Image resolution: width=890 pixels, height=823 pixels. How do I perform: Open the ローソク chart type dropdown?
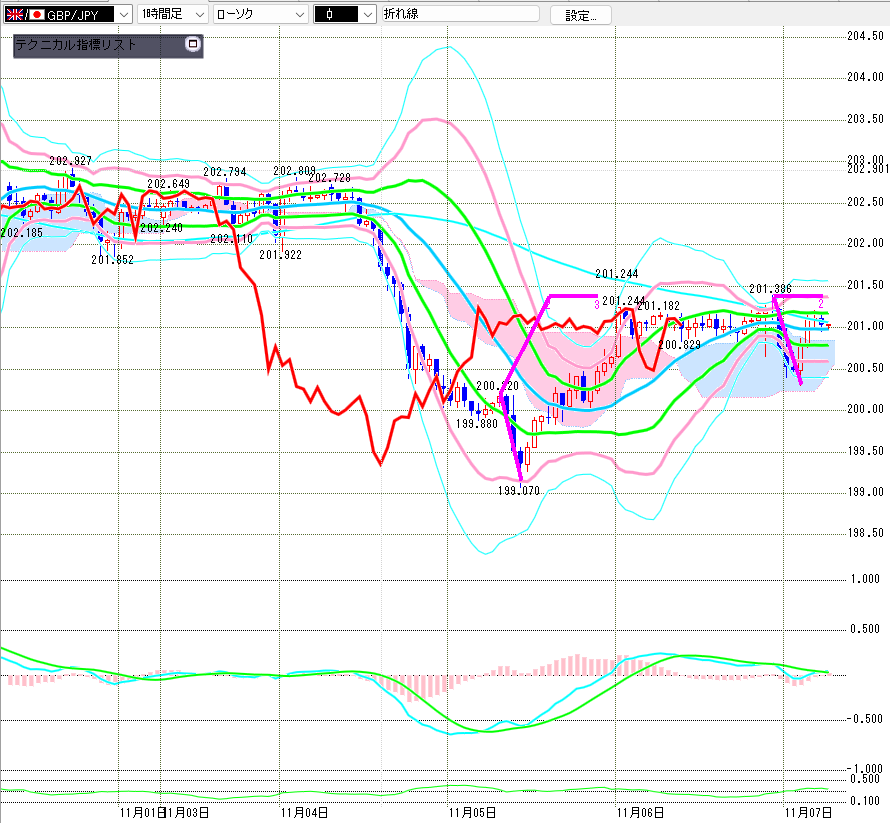point(296,15)
